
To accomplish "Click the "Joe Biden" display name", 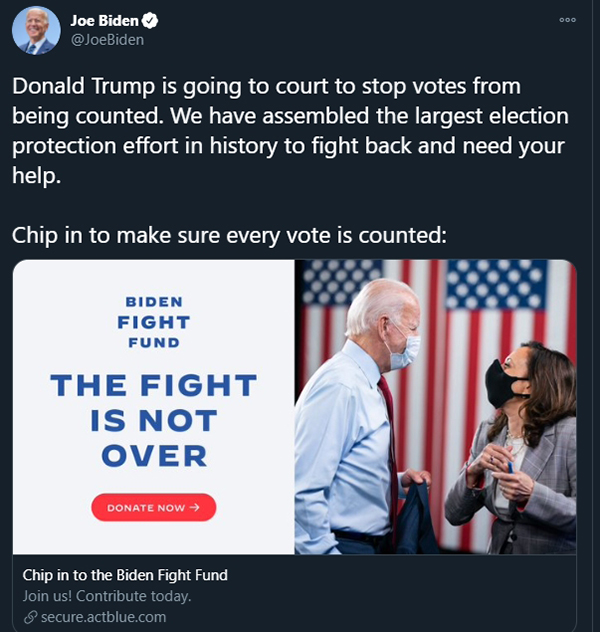I will [105, 21].
